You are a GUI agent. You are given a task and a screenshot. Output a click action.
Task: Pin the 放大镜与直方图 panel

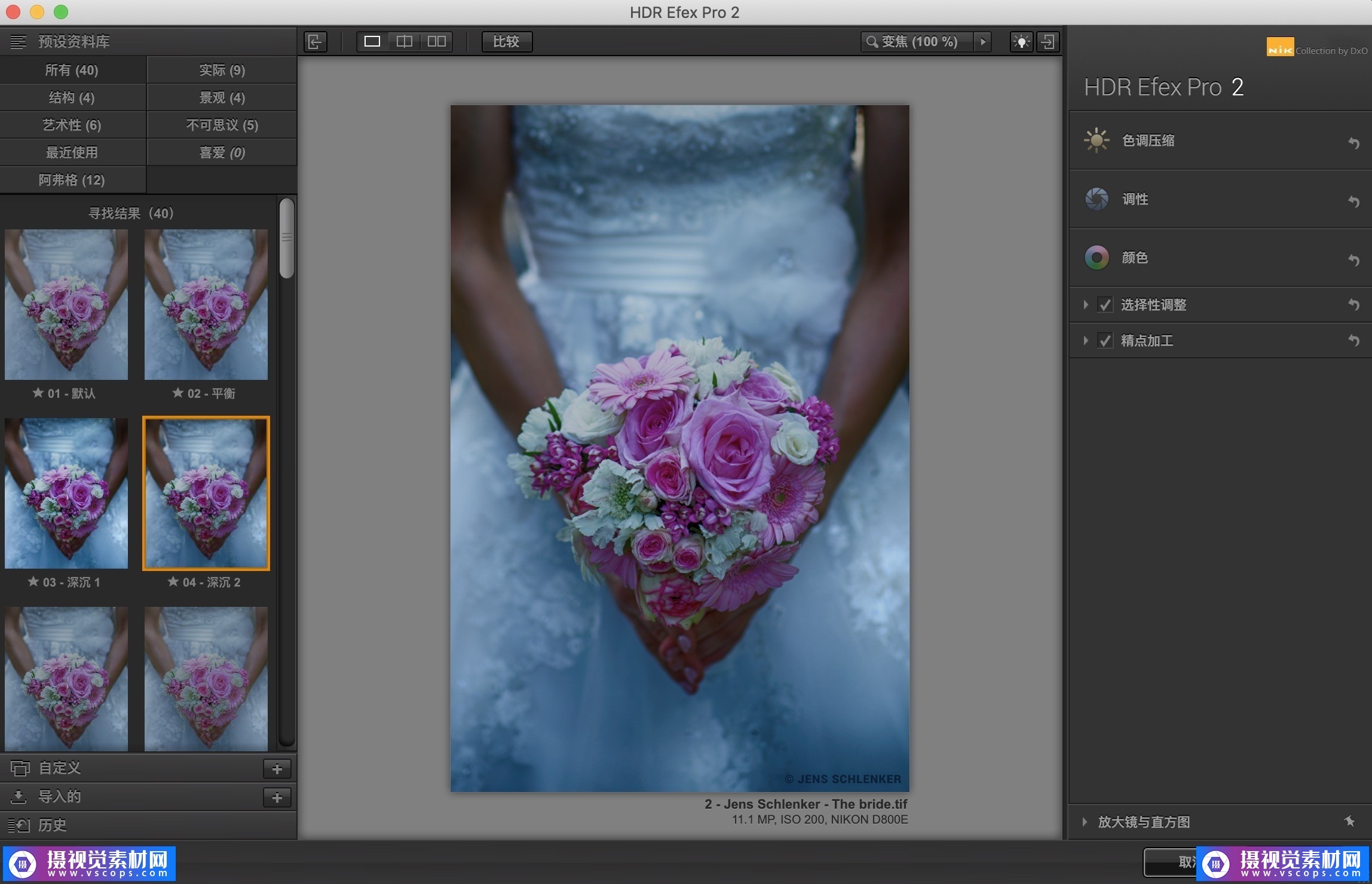[x=1349, y=821]
